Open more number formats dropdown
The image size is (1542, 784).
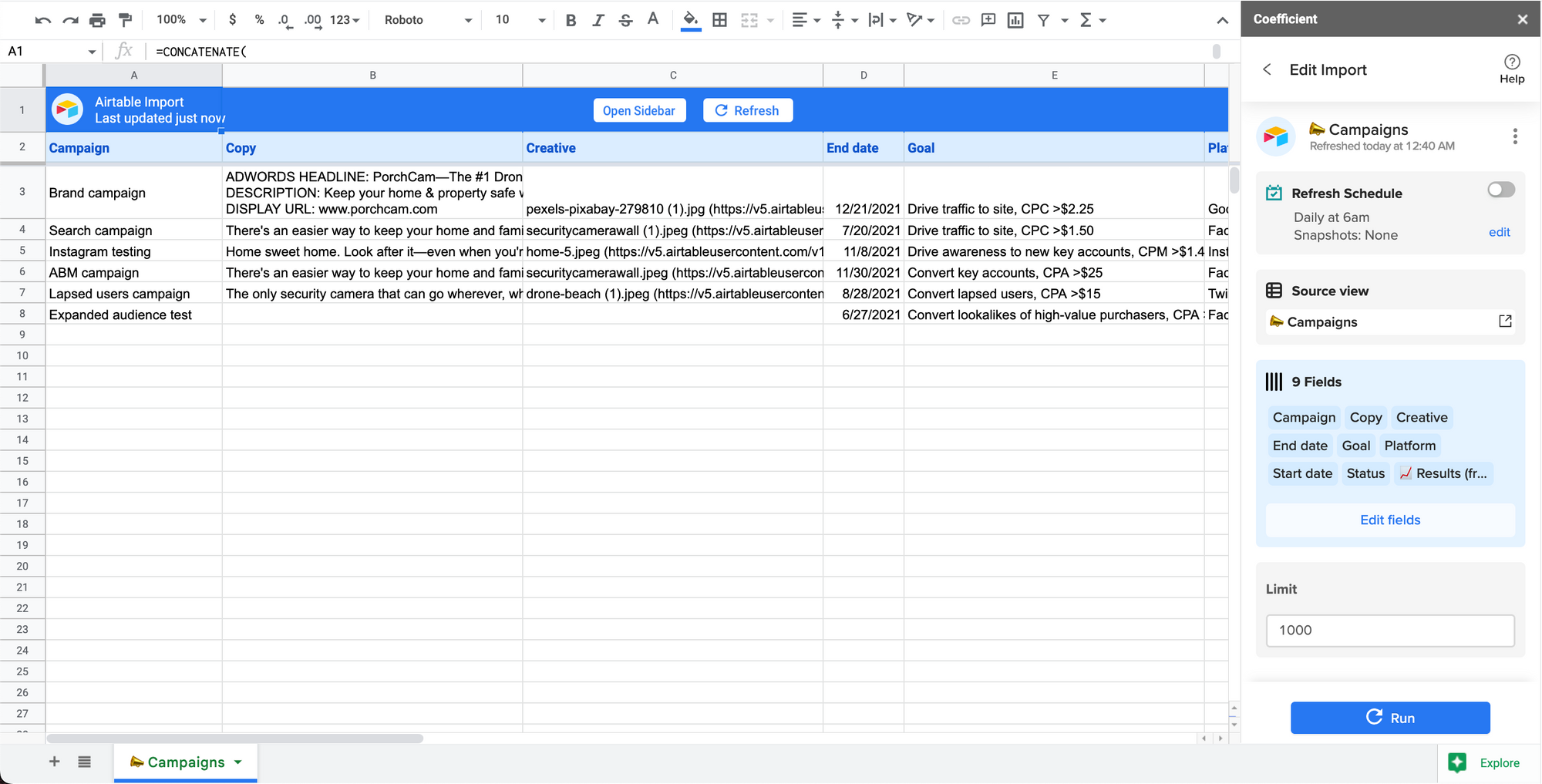tap(345, 20)
